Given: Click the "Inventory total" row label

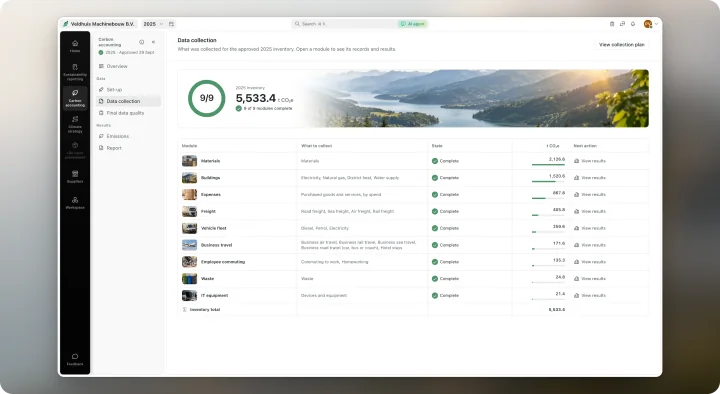Looking at the screenshot, I should pos(205,310).
